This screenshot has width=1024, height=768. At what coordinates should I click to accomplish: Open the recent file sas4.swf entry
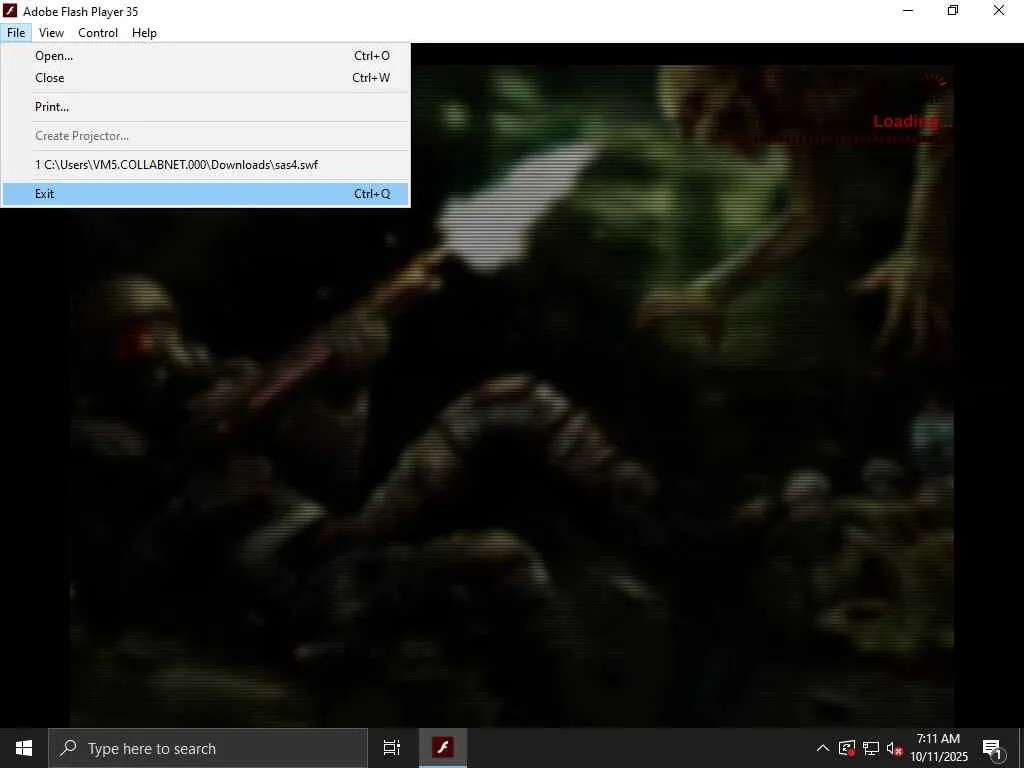(205, 165)
